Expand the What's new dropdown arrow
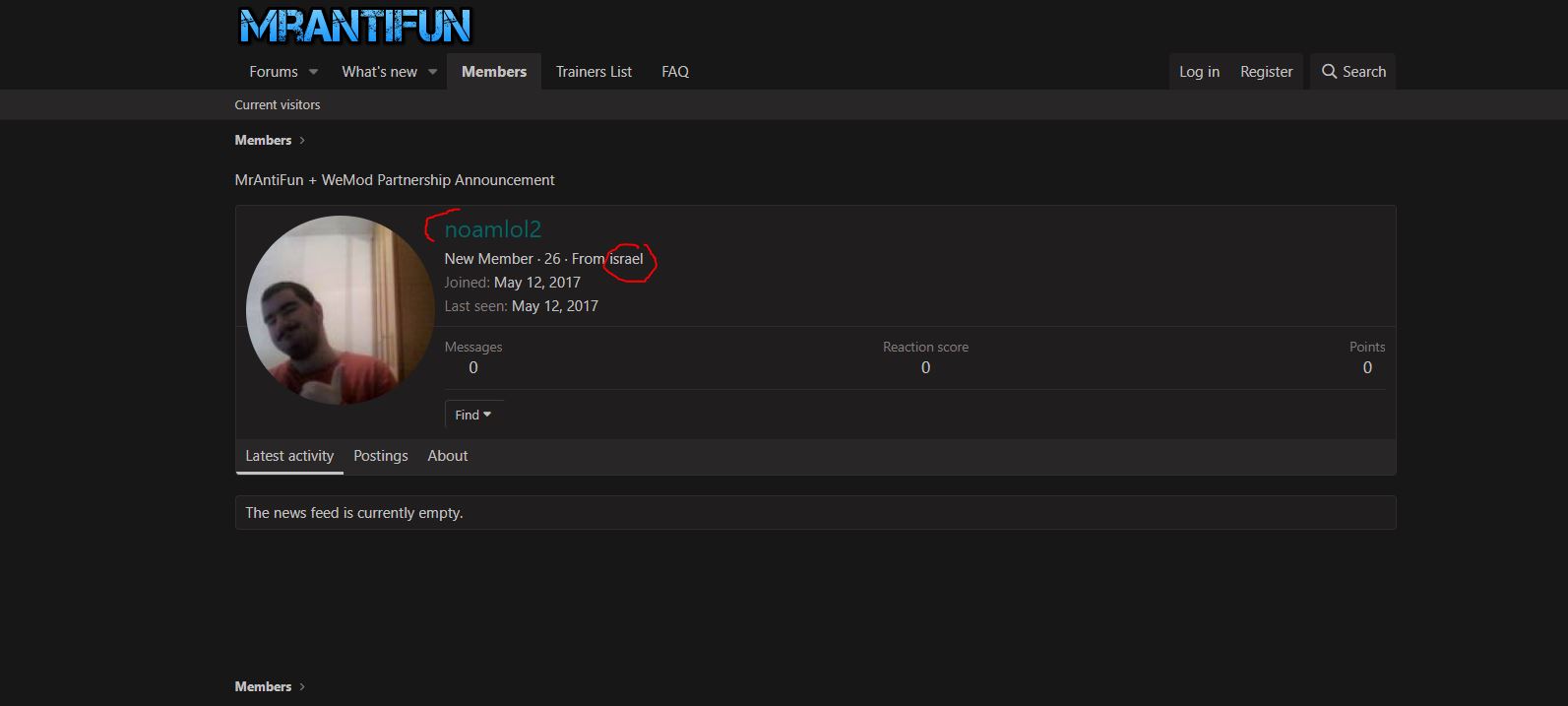 (x=432, y=72)
